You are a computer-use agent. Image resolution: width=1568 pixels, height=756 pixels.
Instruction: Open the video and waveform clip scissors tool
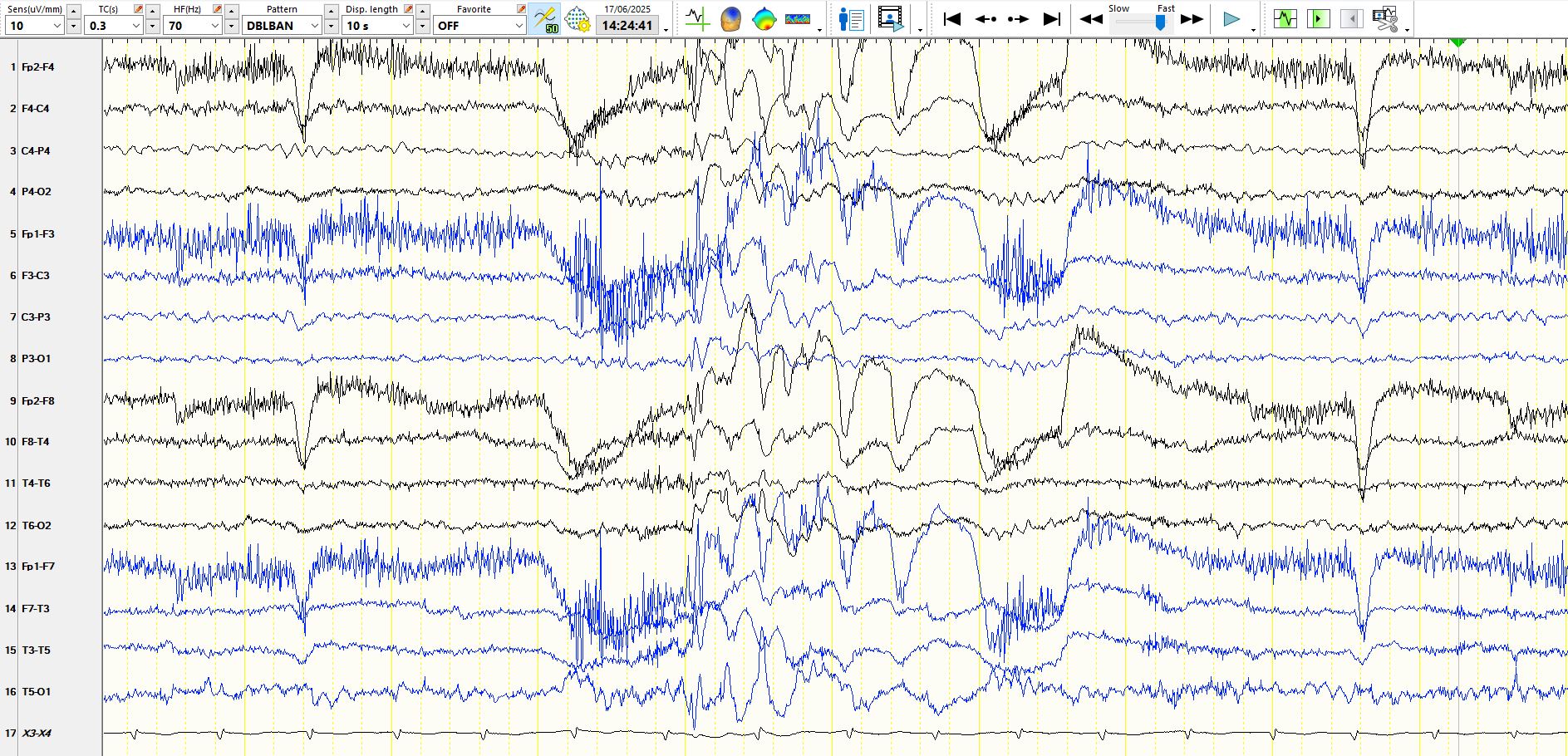(x=1385, y=18)
